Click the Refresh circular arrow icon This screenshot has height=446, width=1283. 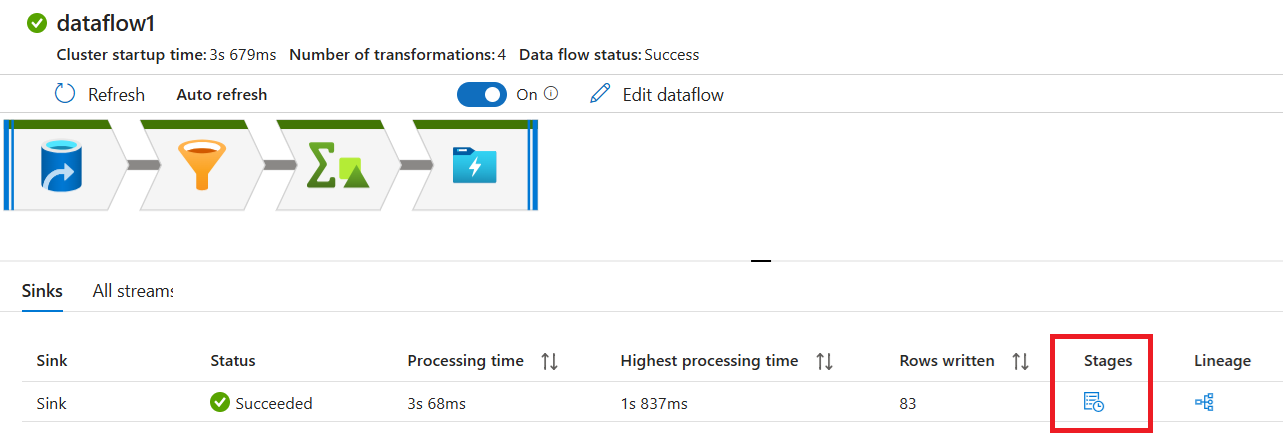pyautogui.click(x=65, y=94)
